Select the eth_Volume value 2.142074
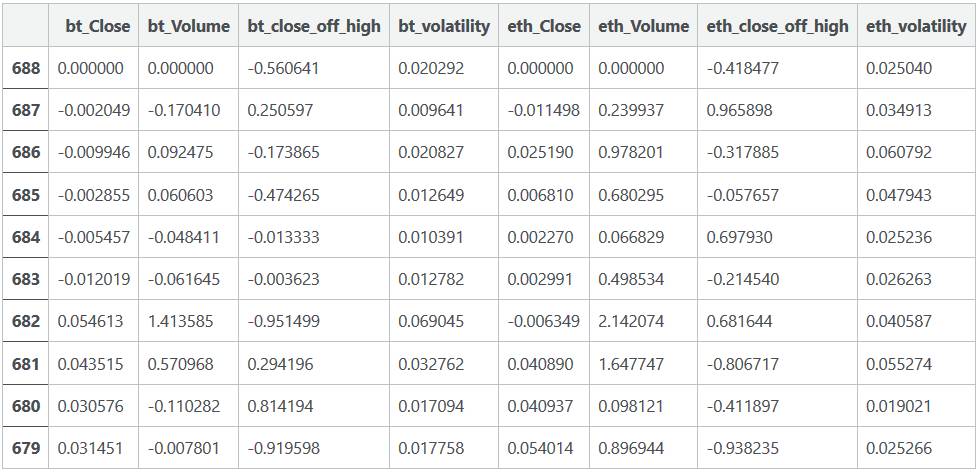Image resolution: width=979 pixels, height=473 pixels. [x=631, y=321]
